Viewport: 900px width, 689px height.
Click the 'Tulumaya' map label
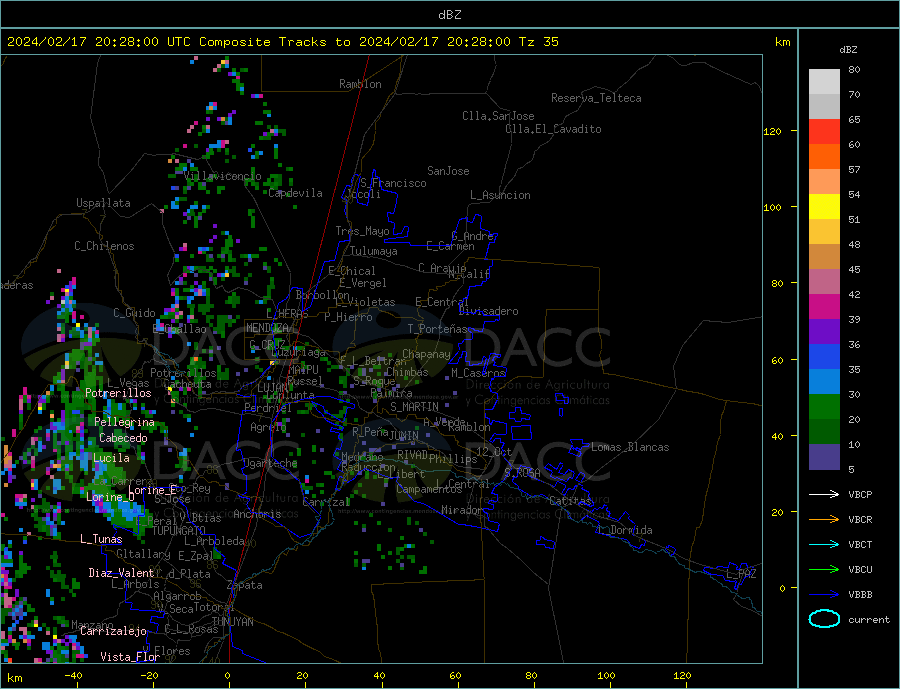tap(374, 251)
